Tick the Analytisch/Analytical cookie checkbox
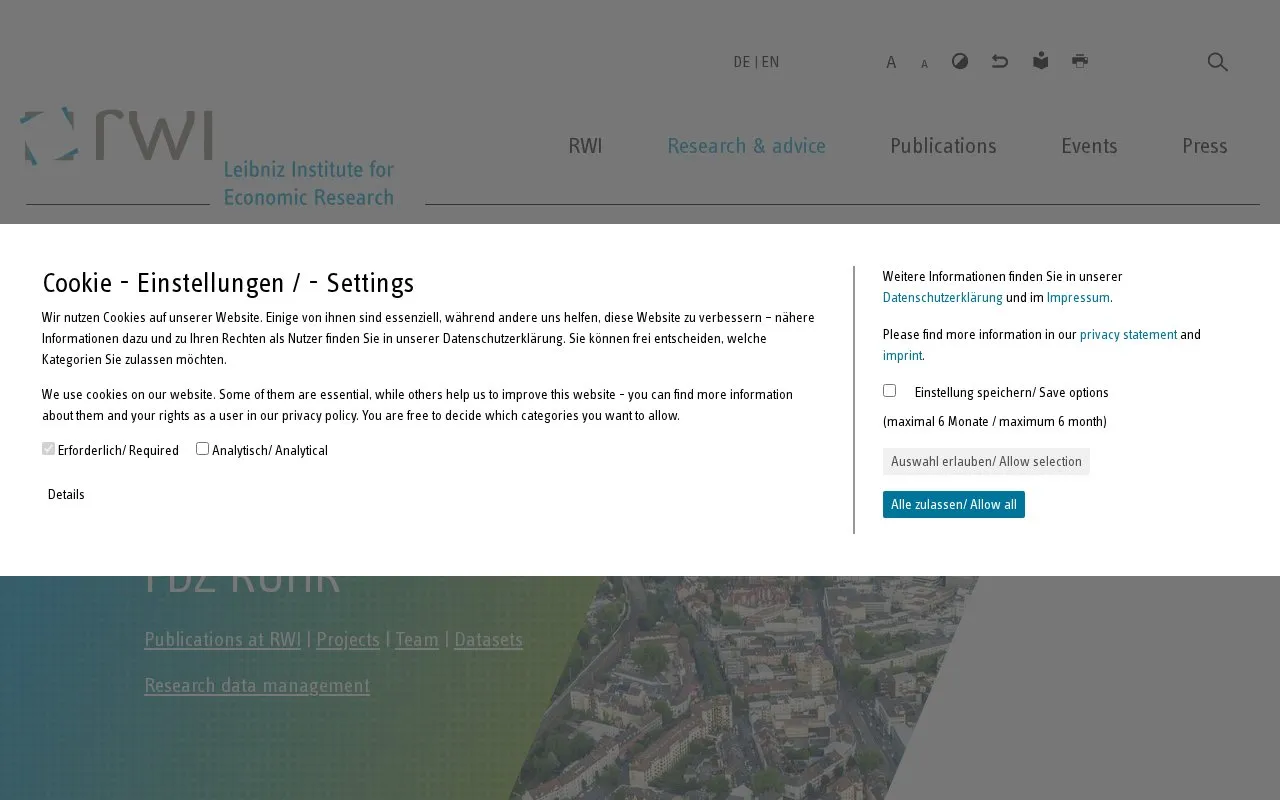 click(x=202, y=449)
